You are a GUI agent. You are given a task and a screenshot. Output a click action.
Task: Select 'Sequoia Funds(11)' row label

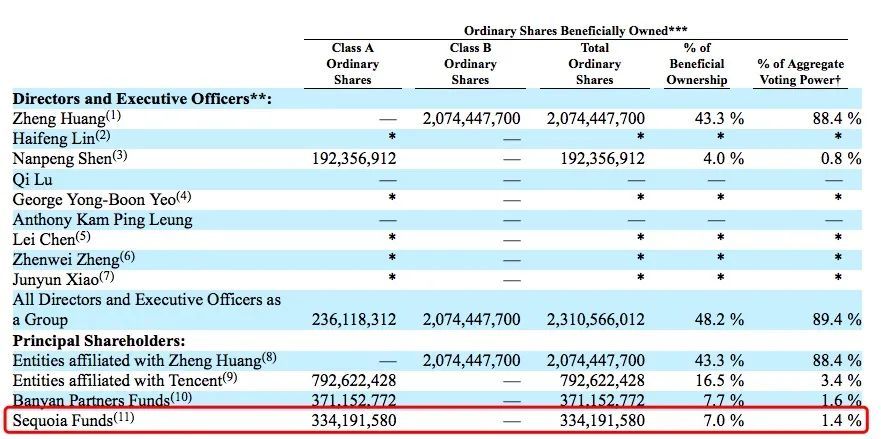(74, 420)
